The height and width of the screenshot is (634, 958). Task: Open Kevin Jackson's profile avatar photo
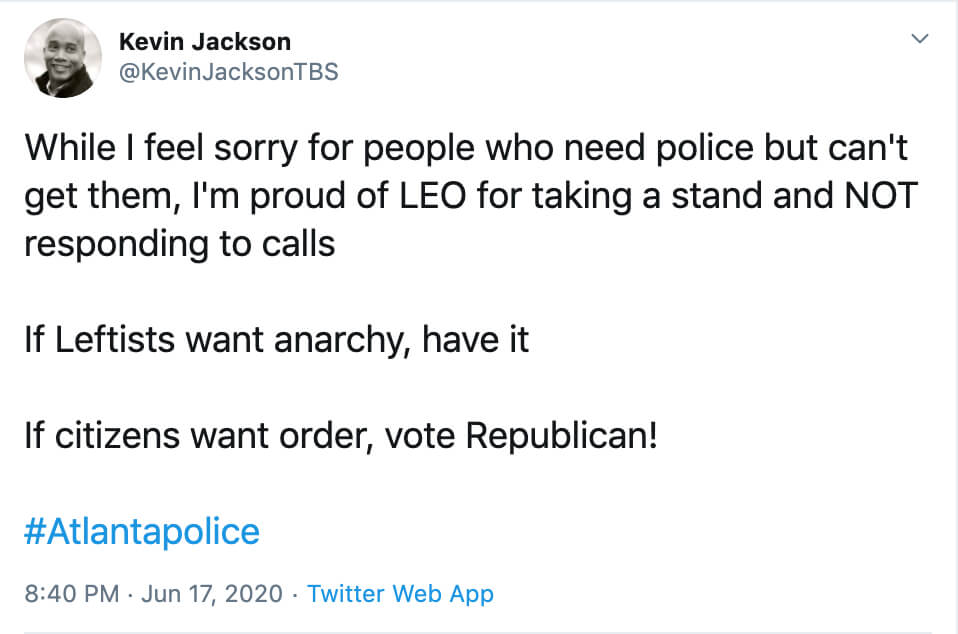tap(63, 58)
